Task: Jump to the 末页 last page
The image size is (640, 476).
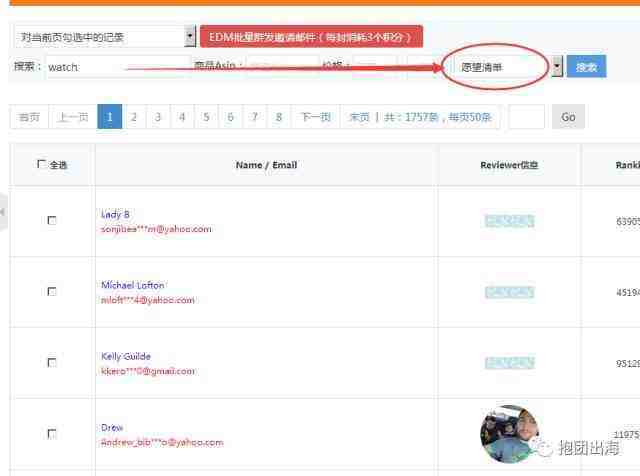Action: tap(359, 117)
